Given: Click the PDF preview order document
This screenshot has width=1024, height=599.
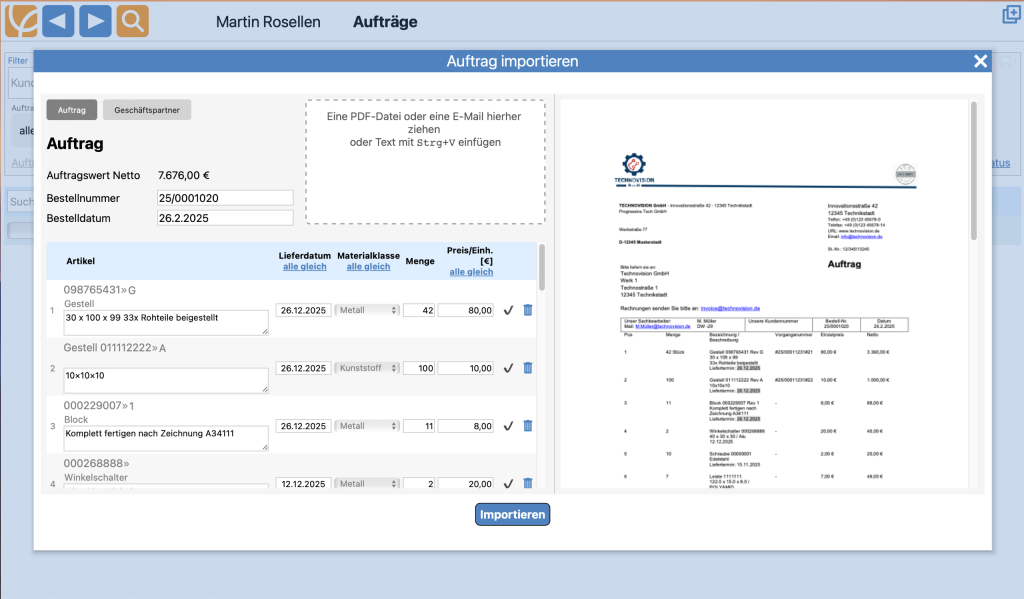Looking at the screenshot, I should (x=764, y=294).
